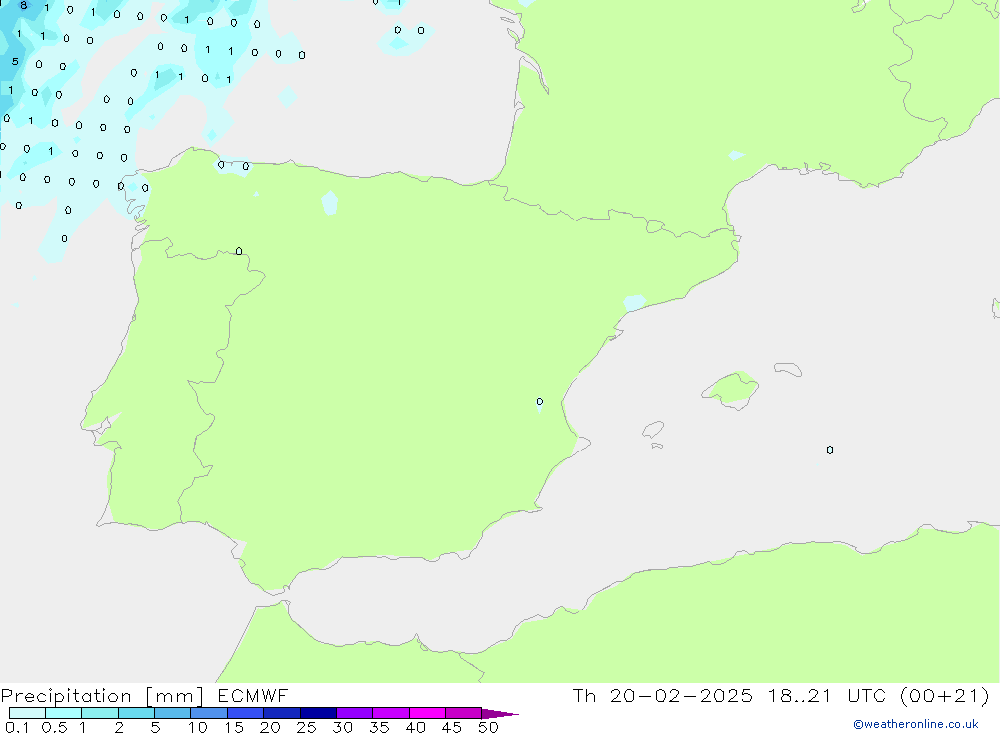Click the weatheronline.co.uk copyright link
This screenshot has width=1000, height=733.
915,724
